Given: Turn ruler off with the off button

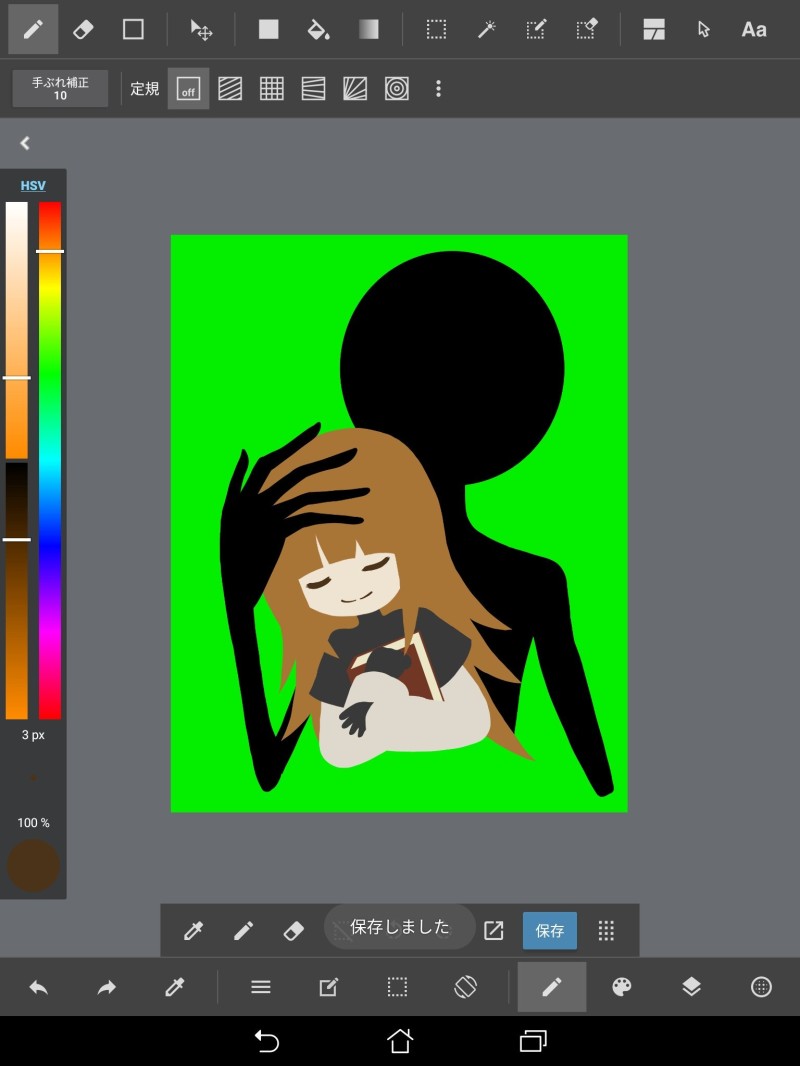Looking at the screenshot, I should pos(188,88).
